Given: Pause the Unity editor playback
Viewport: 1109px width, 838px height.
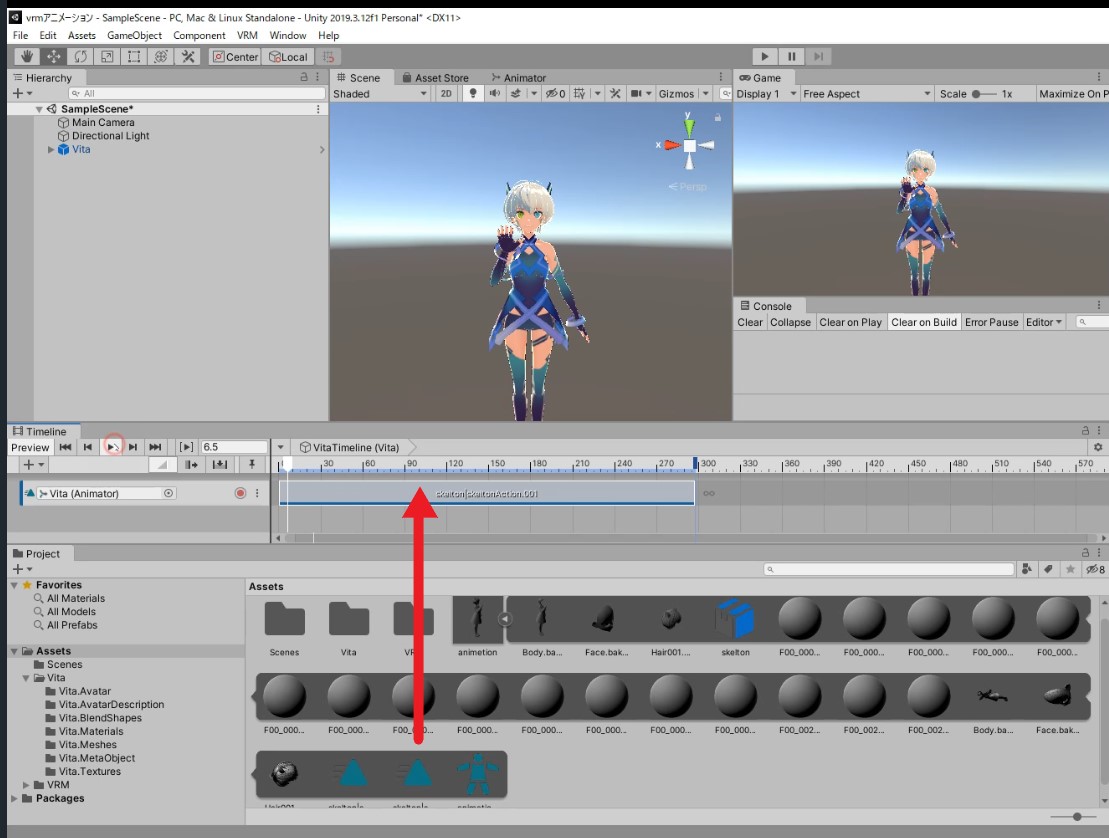Looking at the screenshot, I should (x=791, y=57).
